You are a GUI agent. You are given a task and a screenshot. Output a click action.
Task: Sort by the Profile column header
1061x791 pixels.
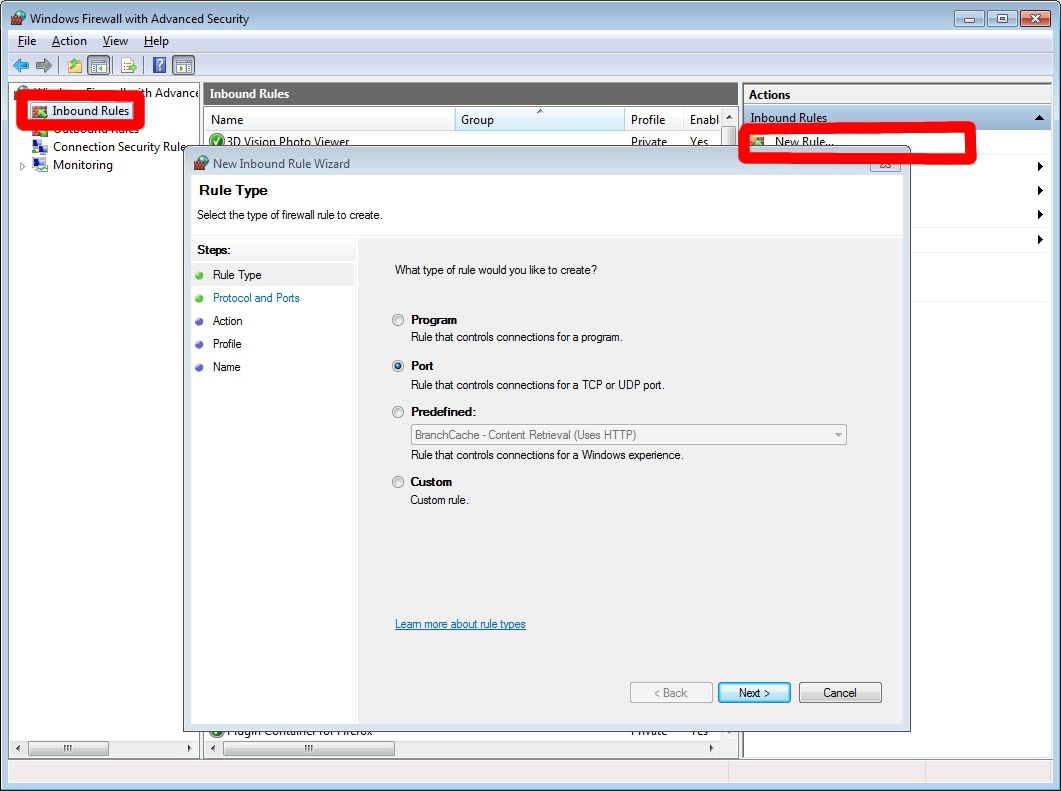click(654, 120)
